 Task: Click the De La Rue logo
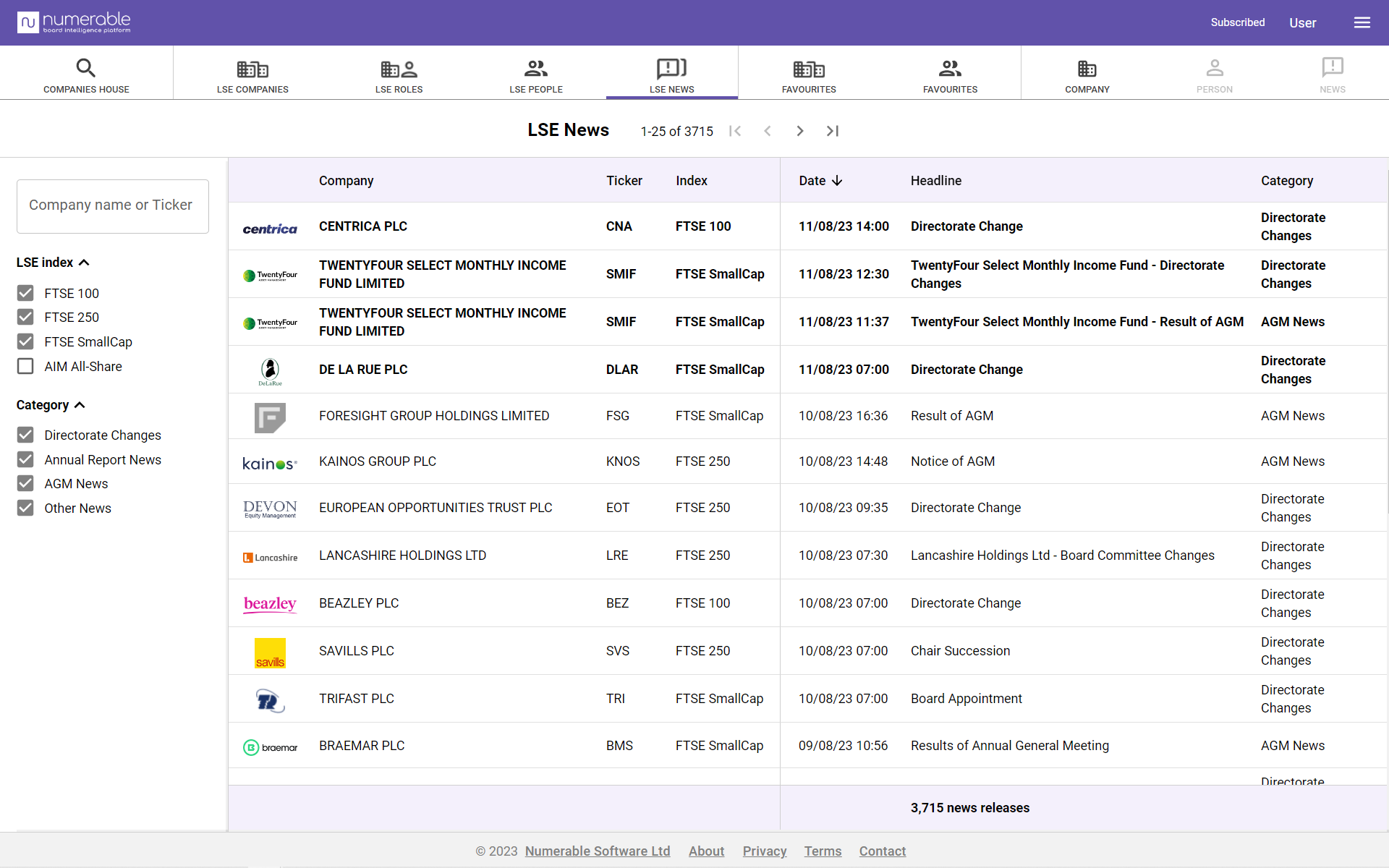coord(270,372)
